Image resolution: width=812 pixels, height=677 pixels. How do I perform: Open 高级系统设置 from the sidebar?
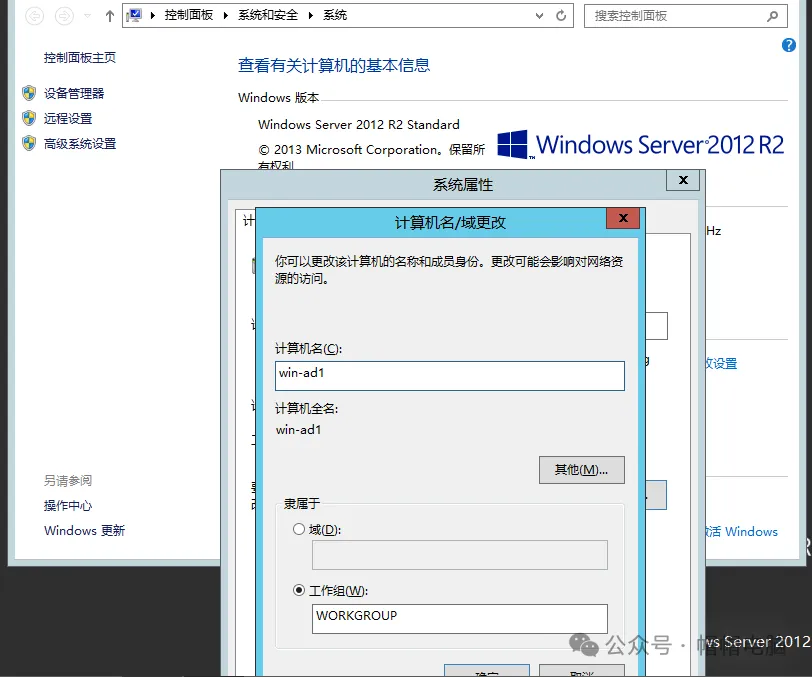(x=80, y=144)
